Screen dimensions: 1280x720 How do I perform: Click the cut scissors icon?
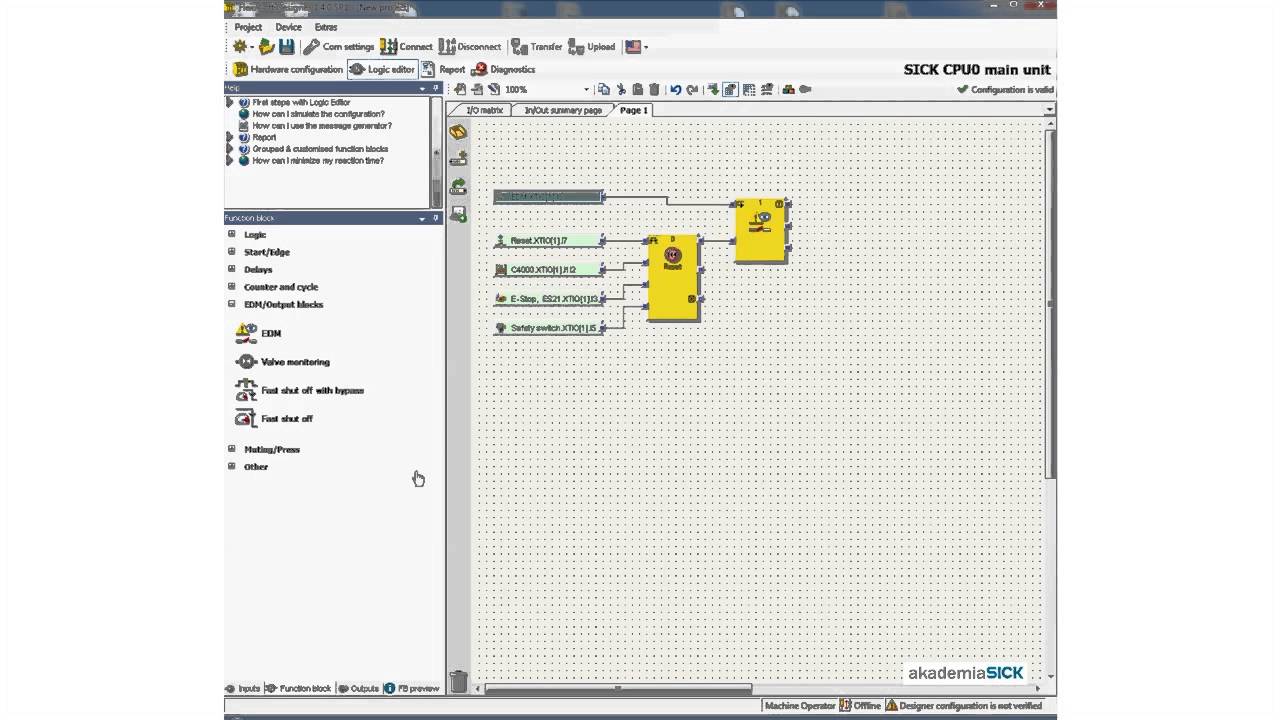[621, 89]
